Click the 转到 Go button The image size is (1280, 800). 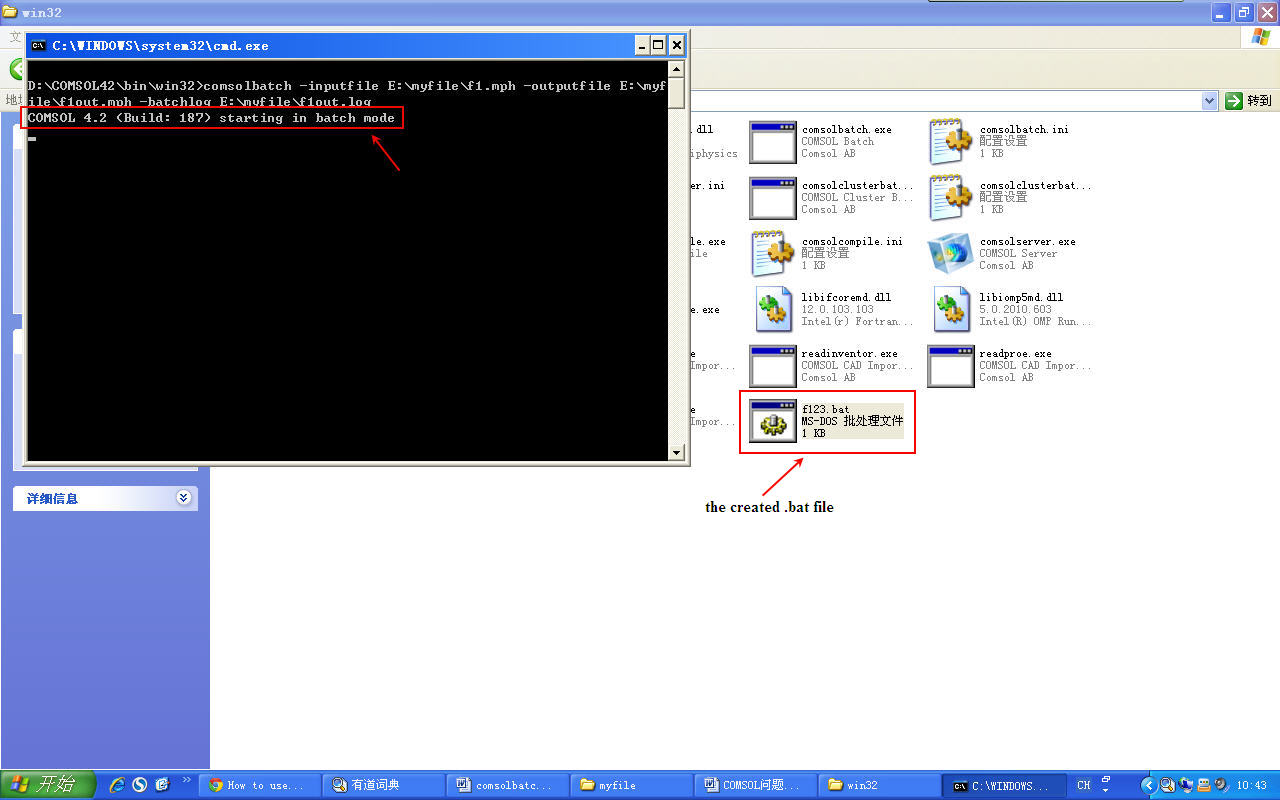coord(1249,100)
